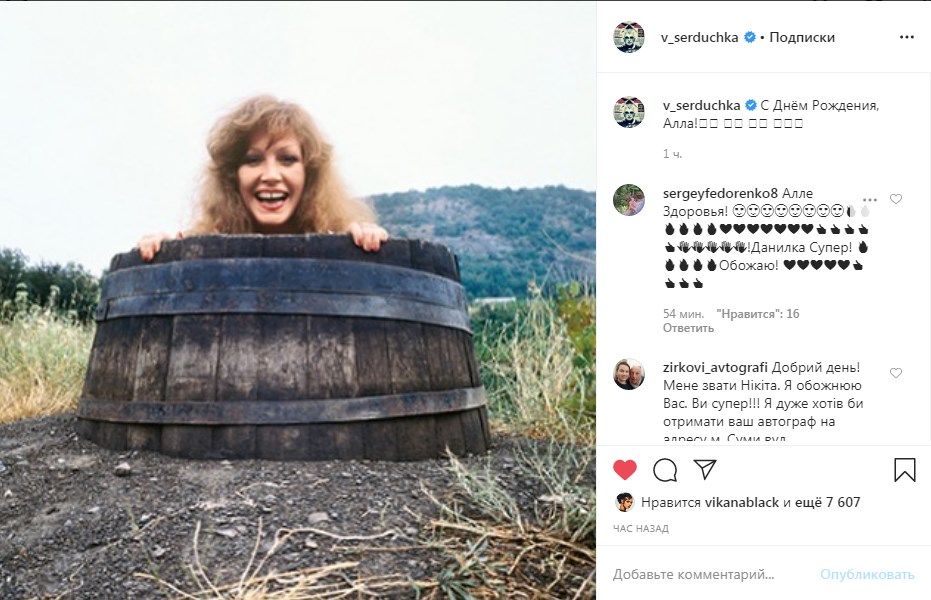Viewport: 931px width, 600px height.
Task: Unlike the post via the red heart
Action: click(624, 470)
